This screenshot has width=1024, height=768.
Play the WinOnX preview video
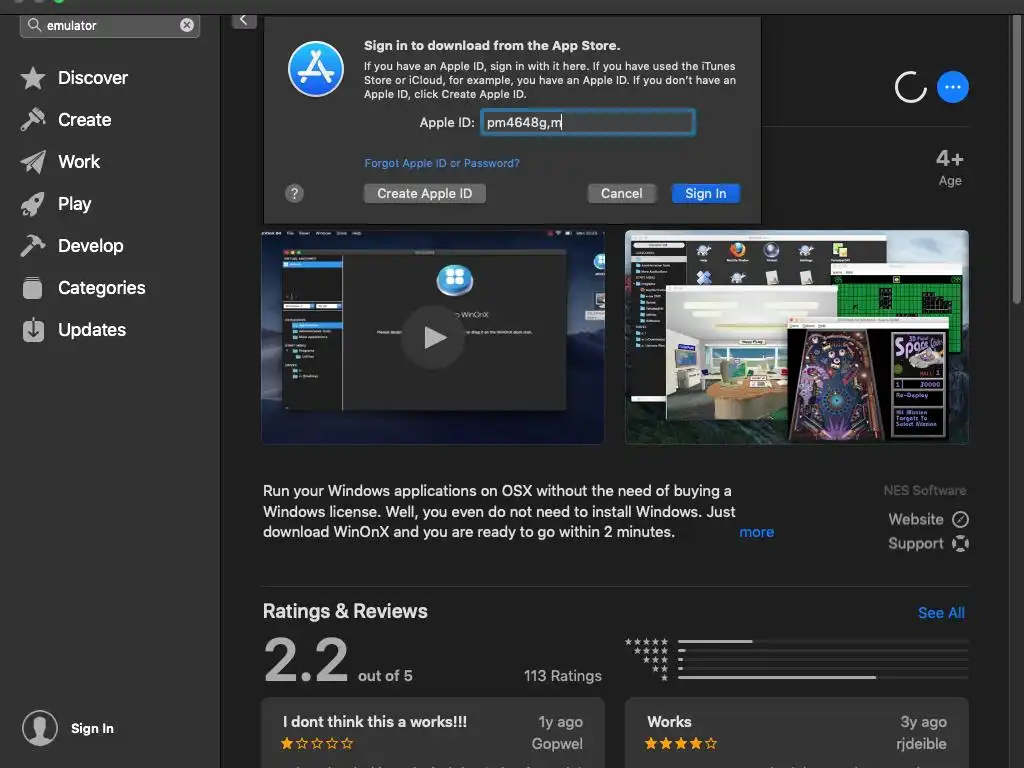[433, 337]
